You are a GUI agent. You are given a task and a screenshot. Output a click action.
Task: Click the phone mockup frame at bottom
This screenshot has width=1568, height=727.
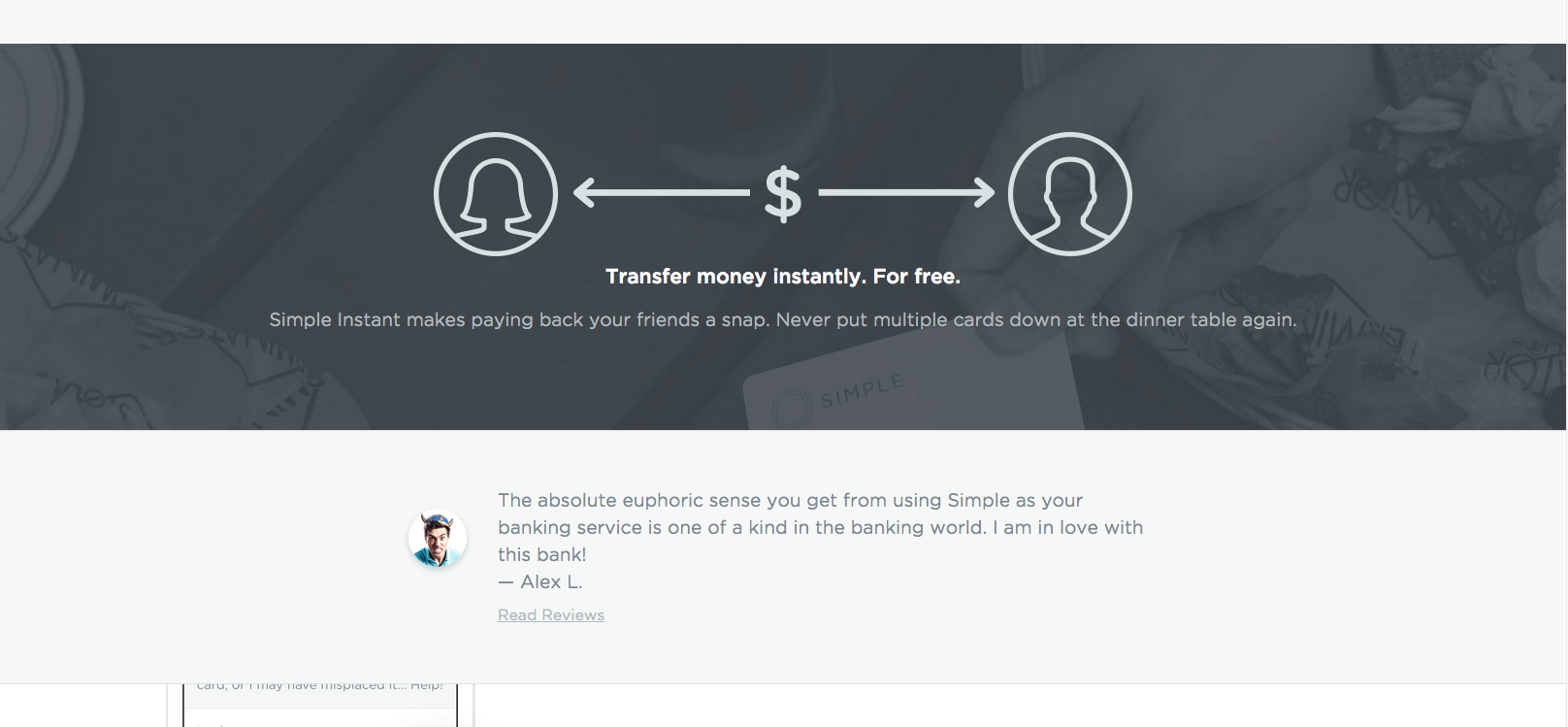click(x=320, y=706)
